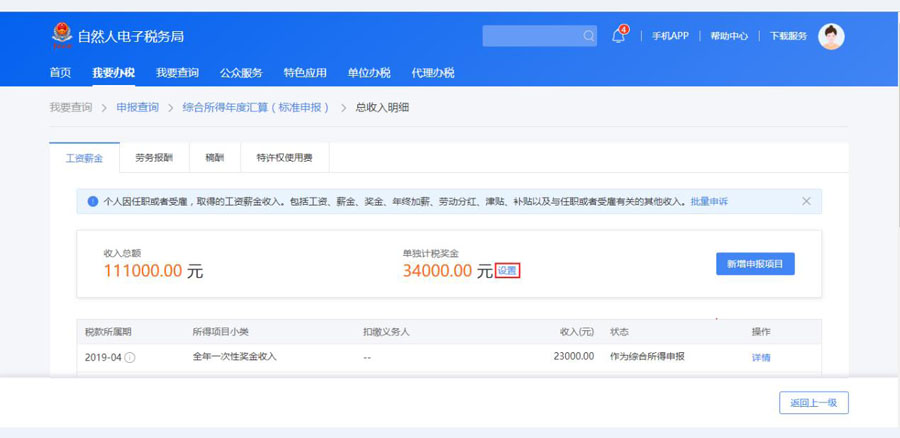This screenshot has width=900, height=438.
Task: Go to 公众服务 in the navigation
Action: point(241,73)
